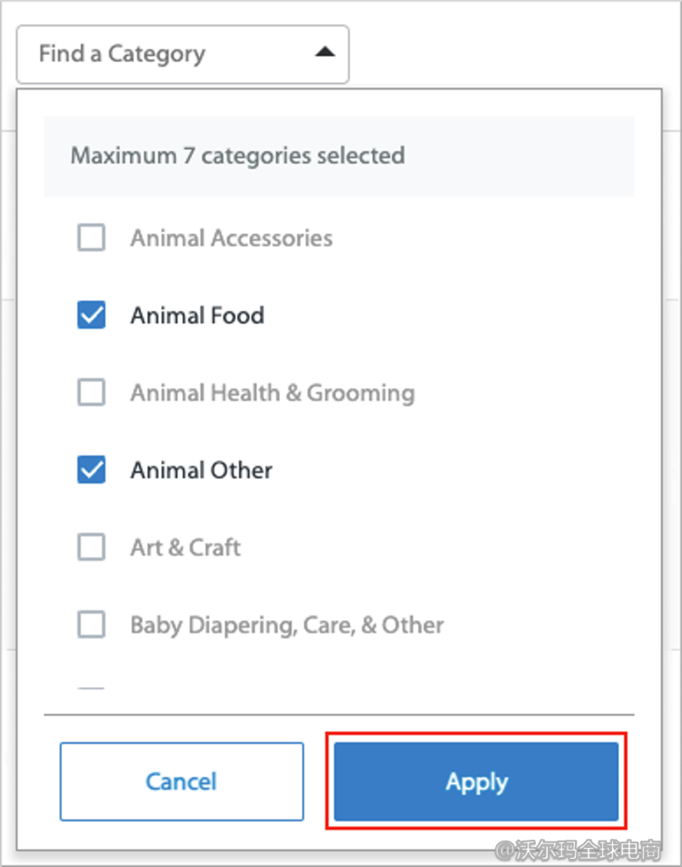Select the Baby Diapering, Care, & Other label
The width and height of the screenshot is (682, 867).
coord(287,625)
